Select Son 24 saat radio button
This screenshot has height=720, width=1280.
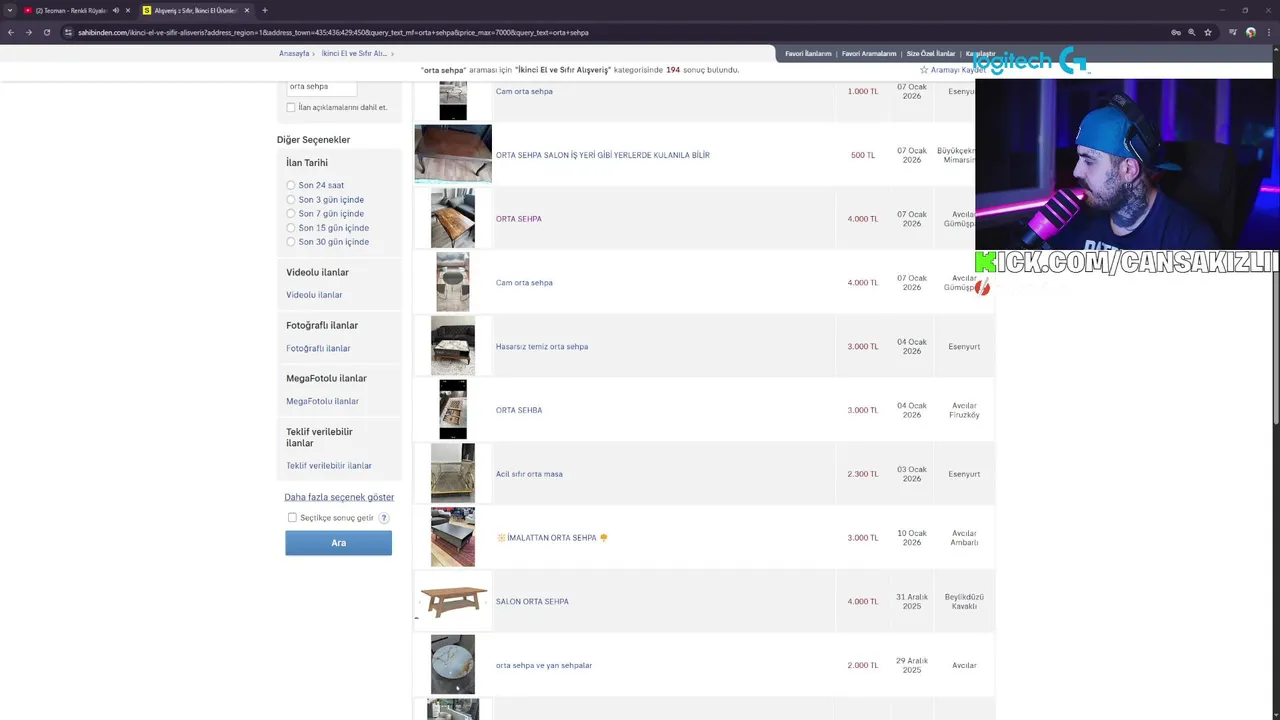click(x=291, y=185)
